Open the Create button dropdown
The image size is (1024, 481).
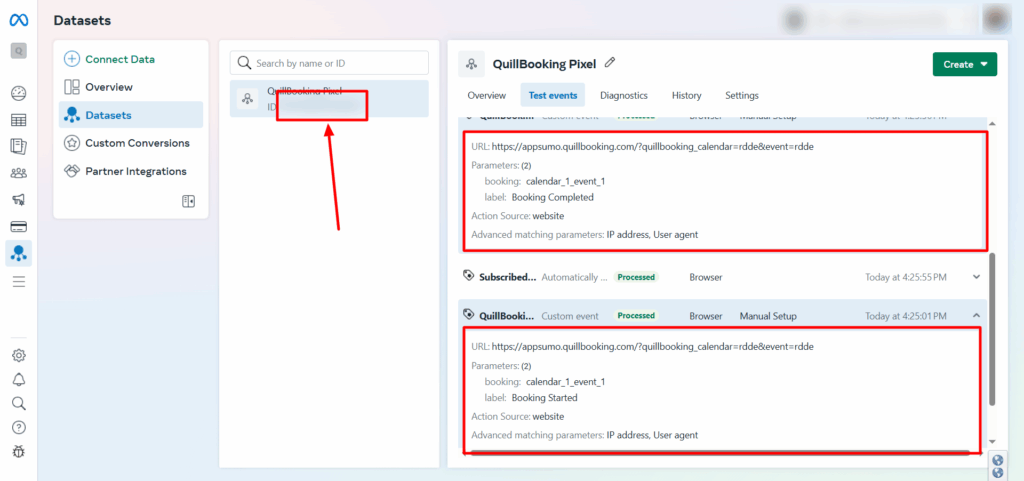point(965,64)
